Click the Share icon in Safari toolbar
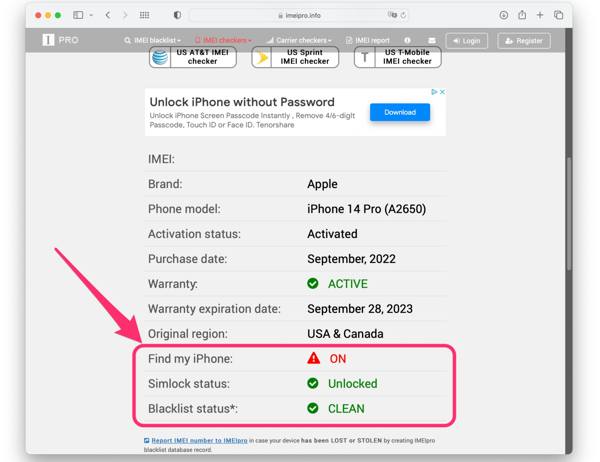The width and height of the screenshot is (600, 462). pos(522,15)
